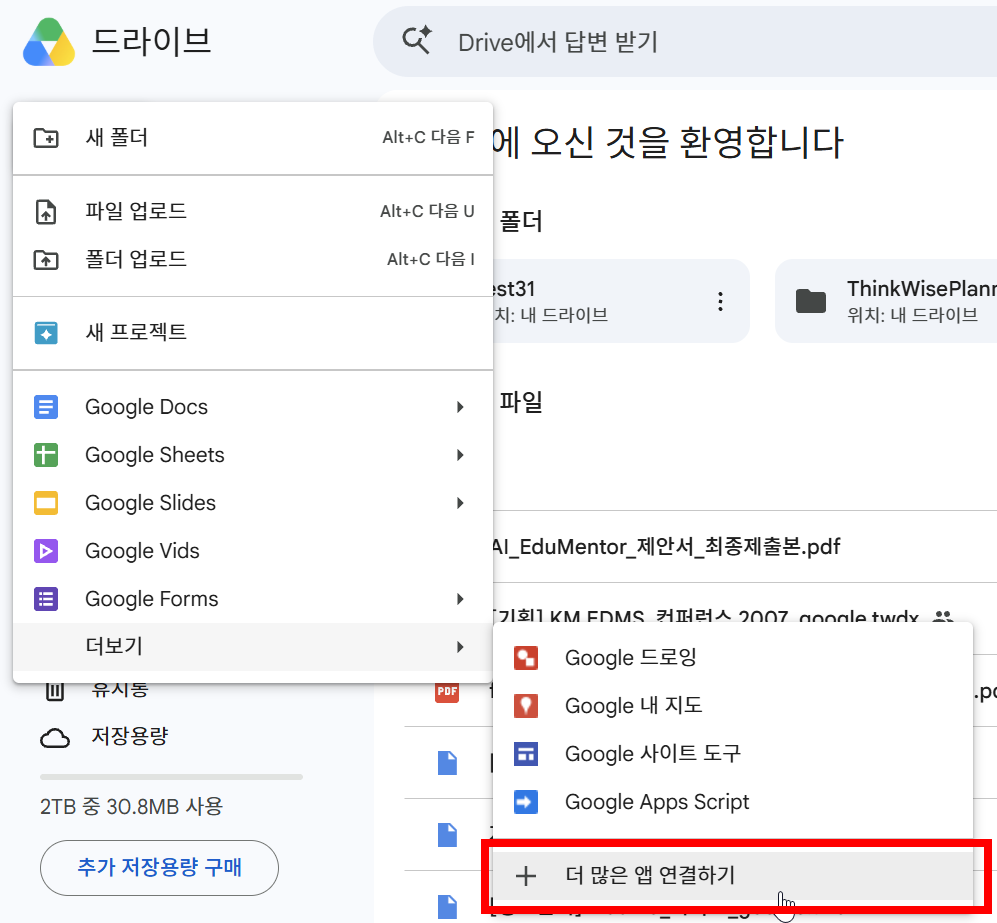The height and width of the screenshot is (923, 997).
Task: Click the Google 사이트 도구 icon
Action: click(526, 754)
